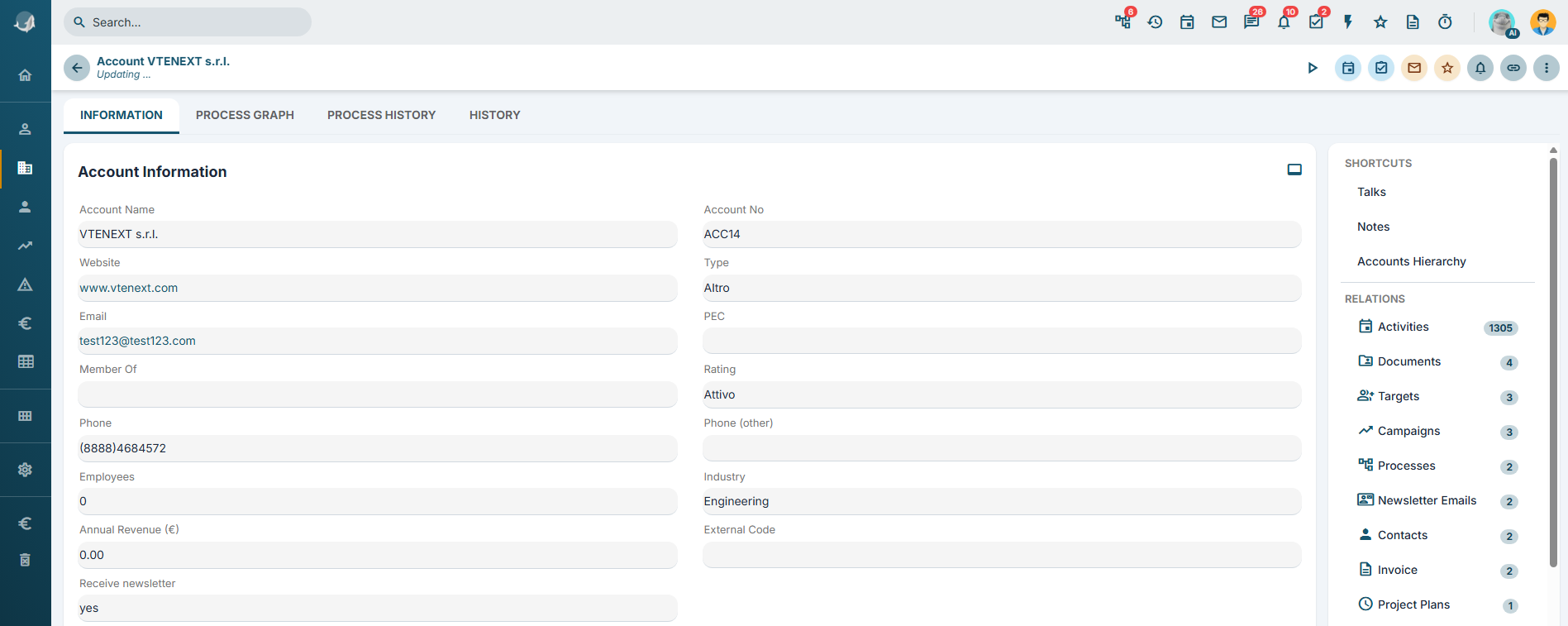Click the Receive newsletter field showing yes

(x=378, y=608)
